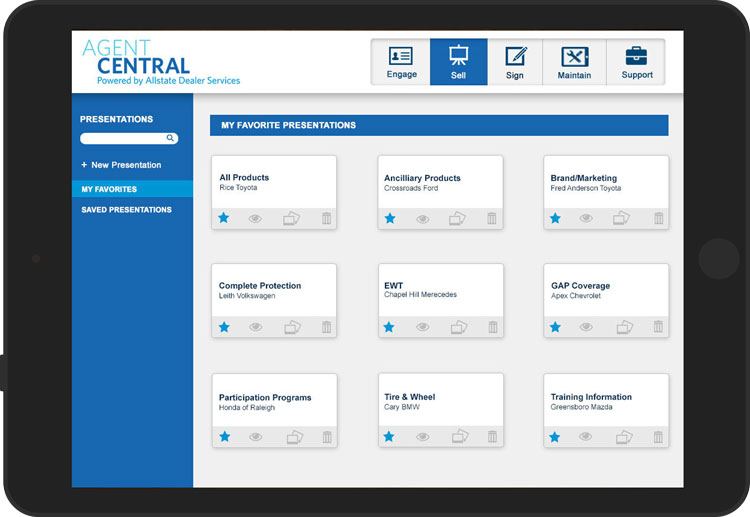The image size is (750, 517).
Task: Share the Brand/Marketing presentation
Action: (621, 218)
